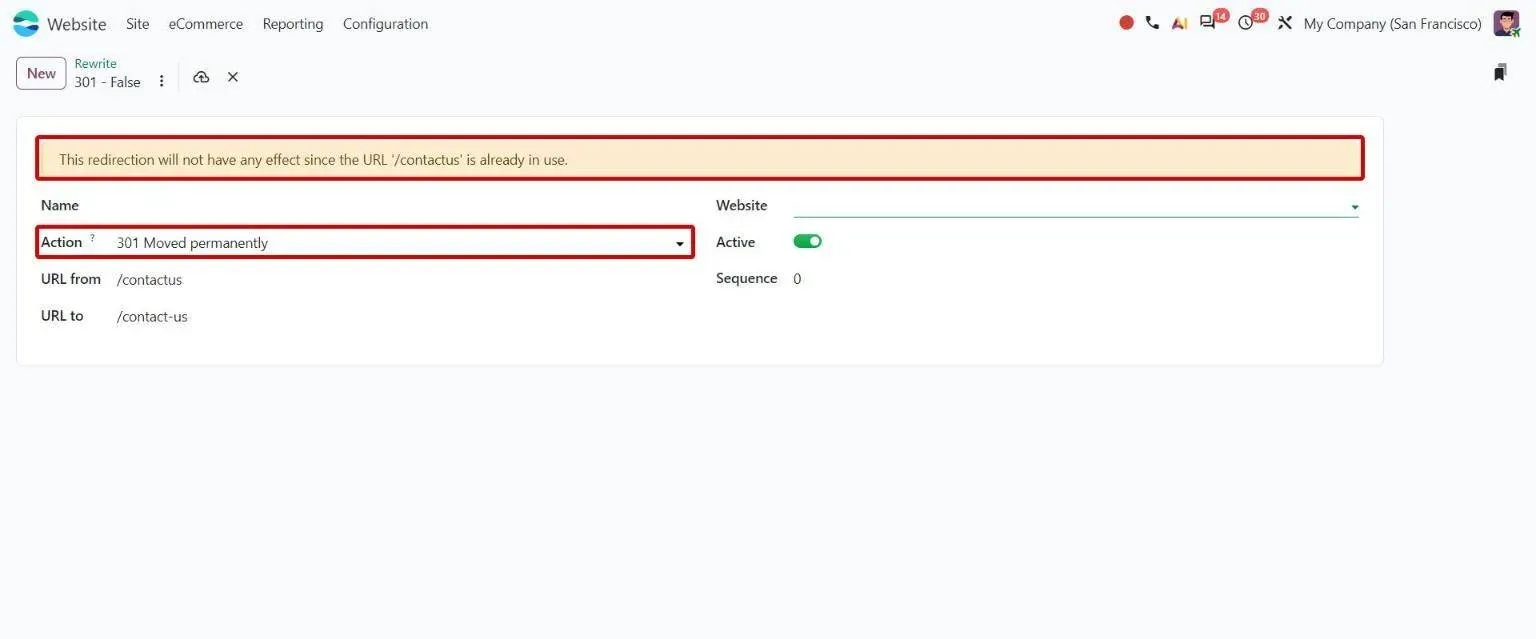1536x639 pixels.
Task: Click the 'URL from' label
Action: pos(71,279)
